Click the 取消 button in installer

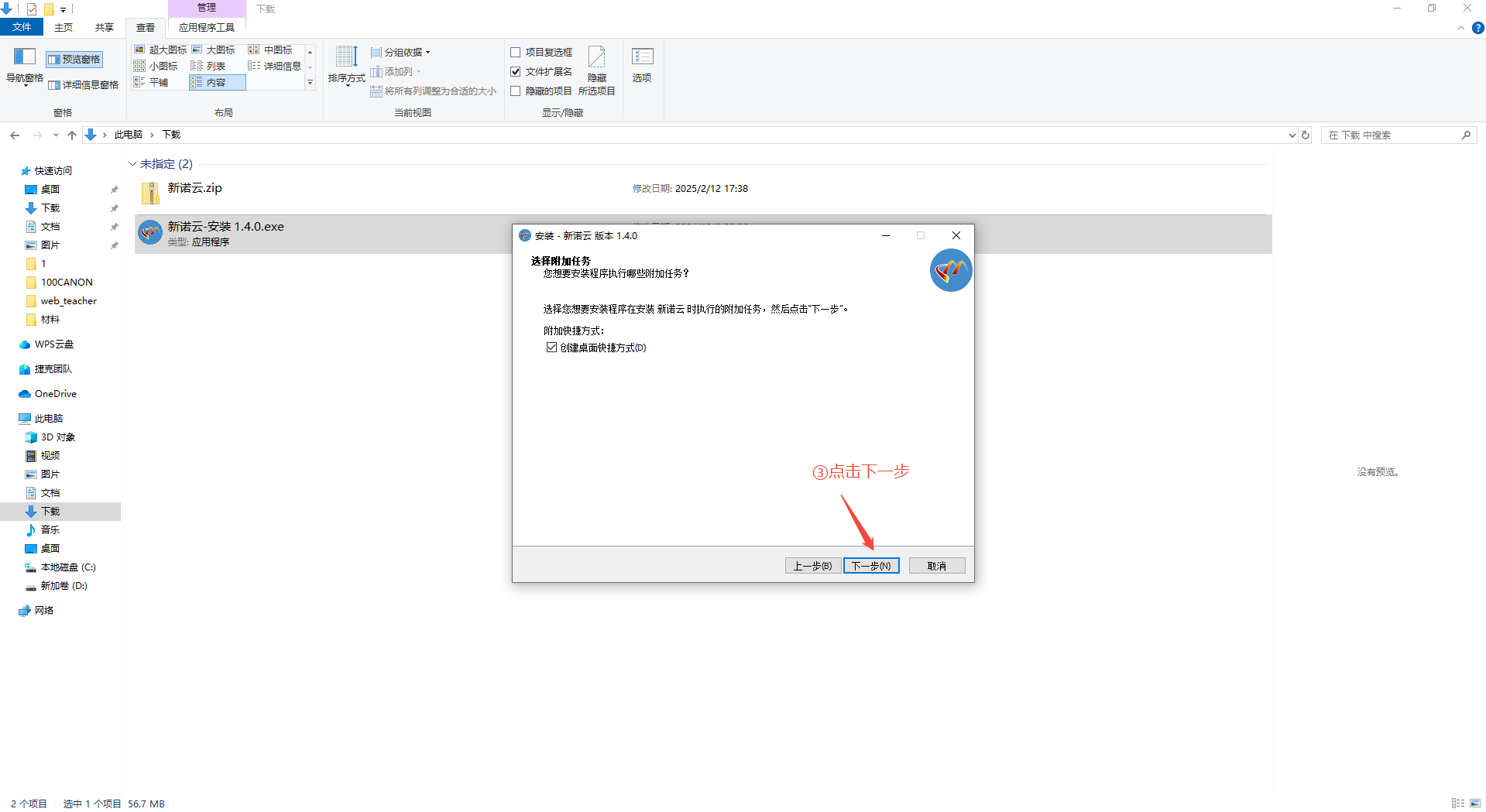click(937, 566)
